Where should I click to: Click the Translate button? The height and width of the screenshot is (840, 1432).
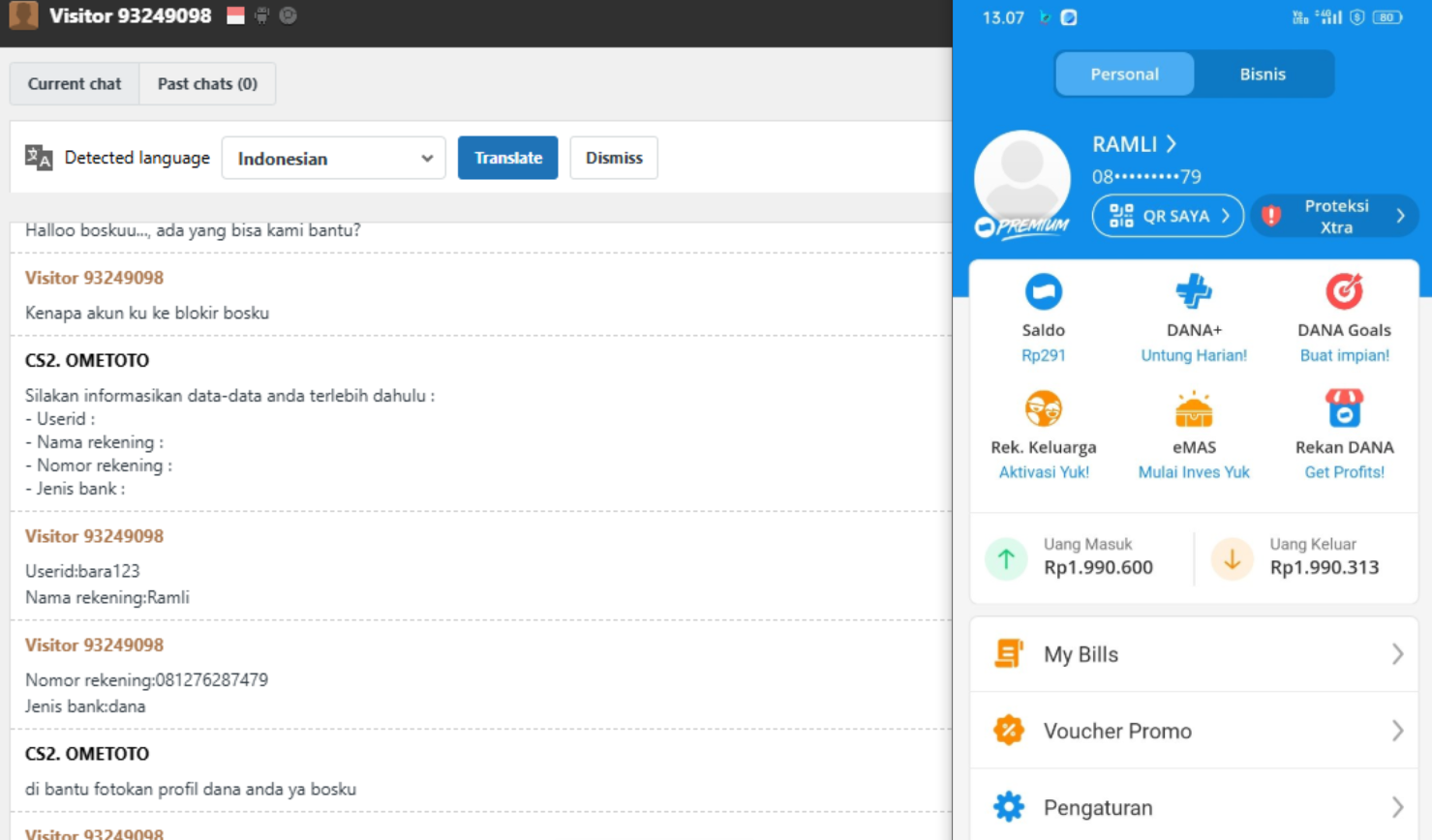507,158
